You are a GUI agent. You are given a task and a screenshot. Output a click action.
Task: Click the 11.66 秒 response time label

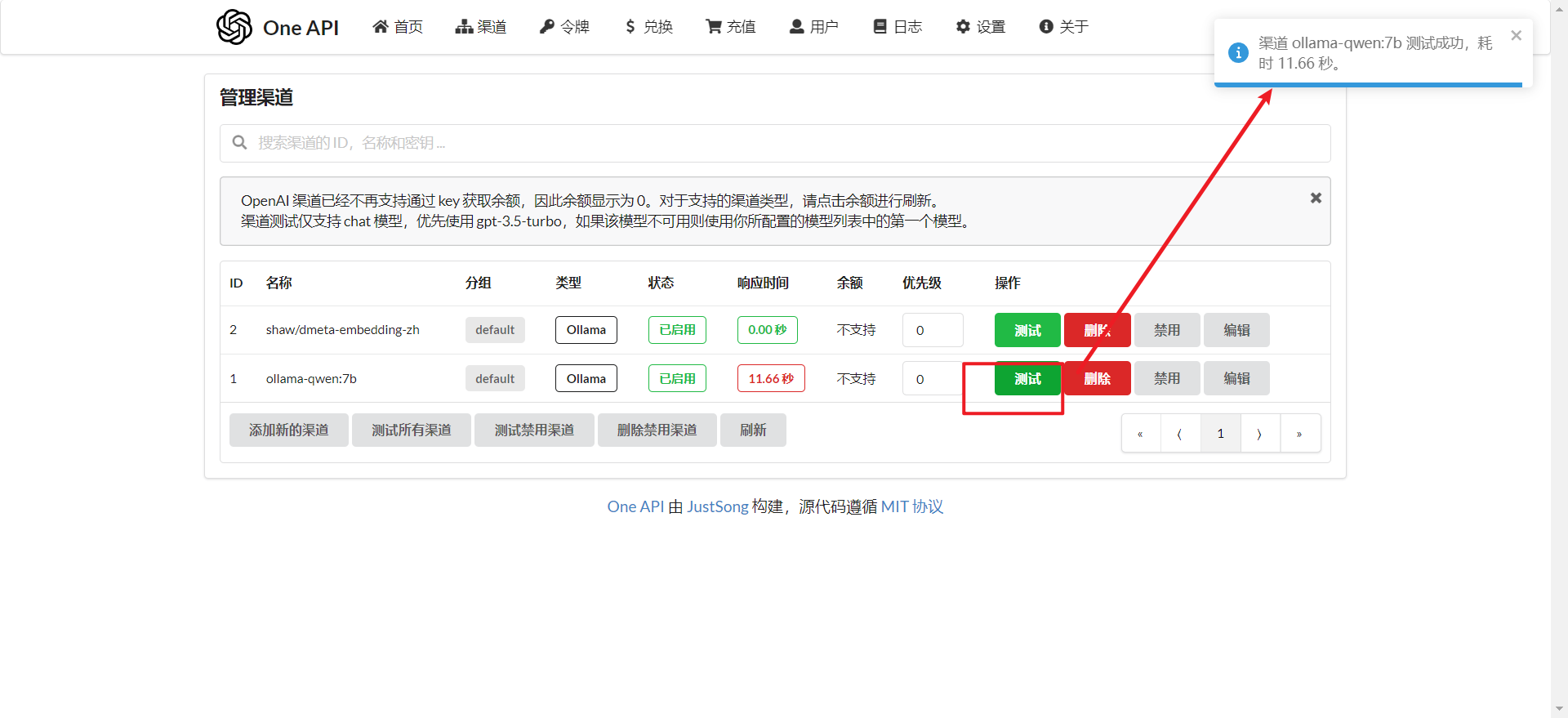point(770,379)
